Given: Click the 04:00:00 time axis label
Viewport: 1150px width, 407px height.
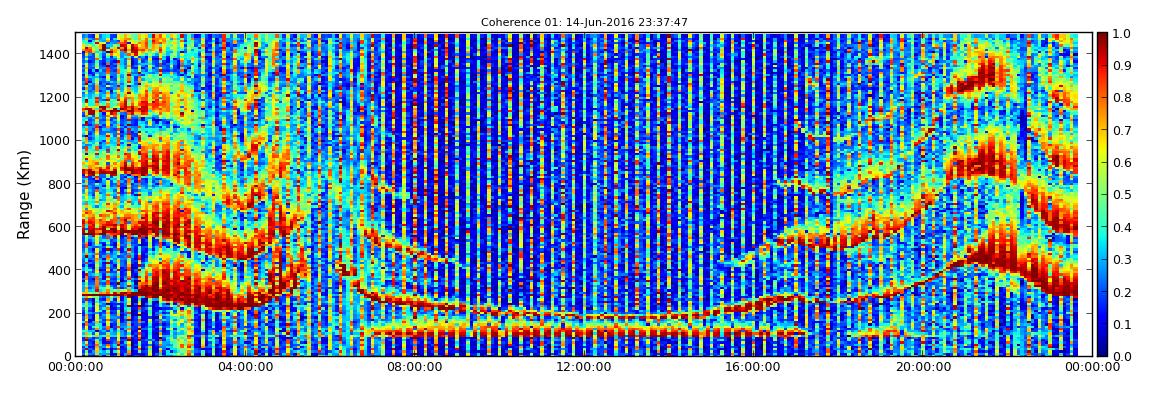Looking at the screenshot, I should (246, 367).
